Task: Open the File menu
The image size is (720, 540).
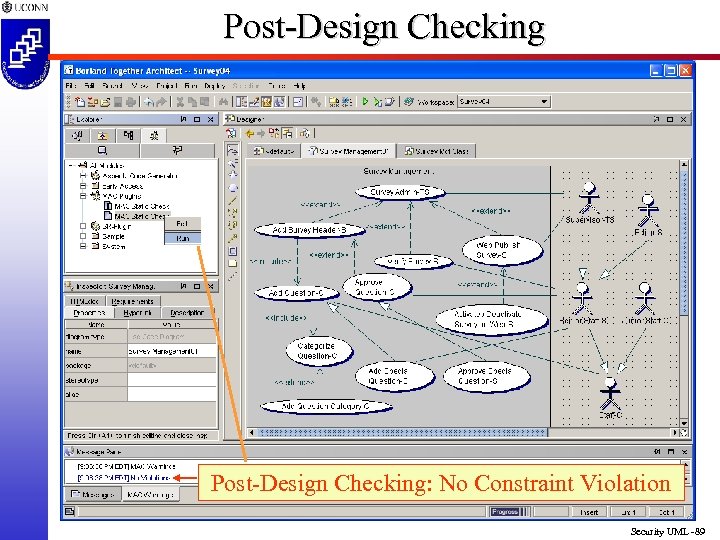Action: coord(70,85)
